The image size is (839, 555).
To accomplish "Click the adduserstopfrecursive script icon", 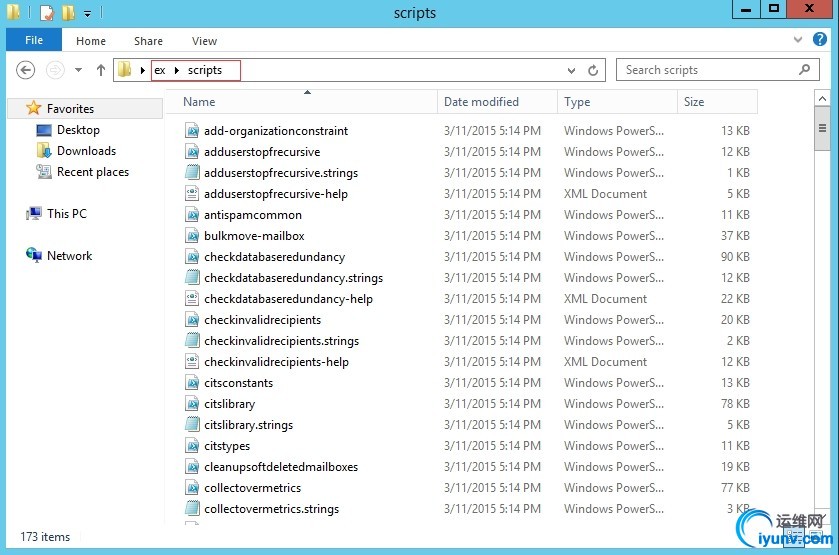I will coord(192,151).
